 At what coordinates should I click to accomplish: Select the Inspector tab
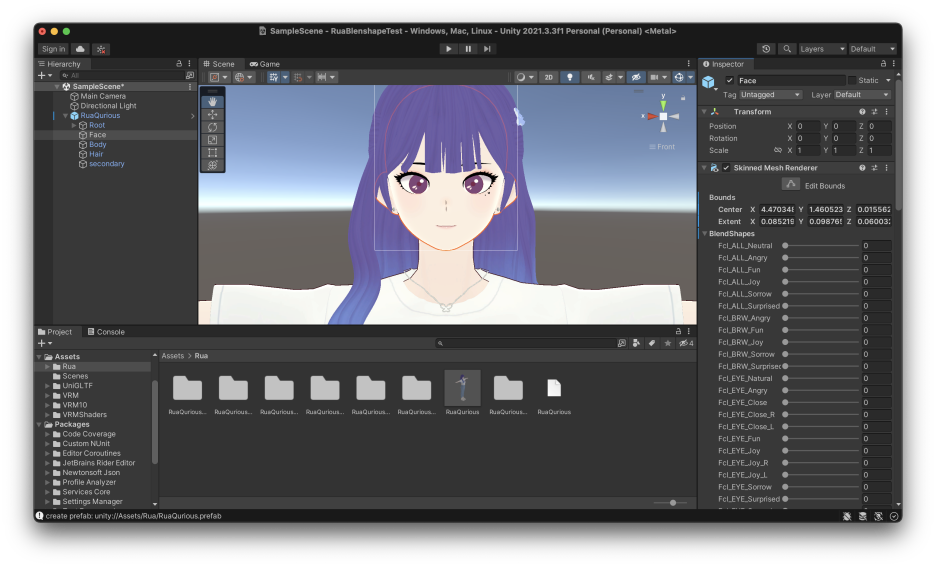pyautogui.click(x=723, y=64)
